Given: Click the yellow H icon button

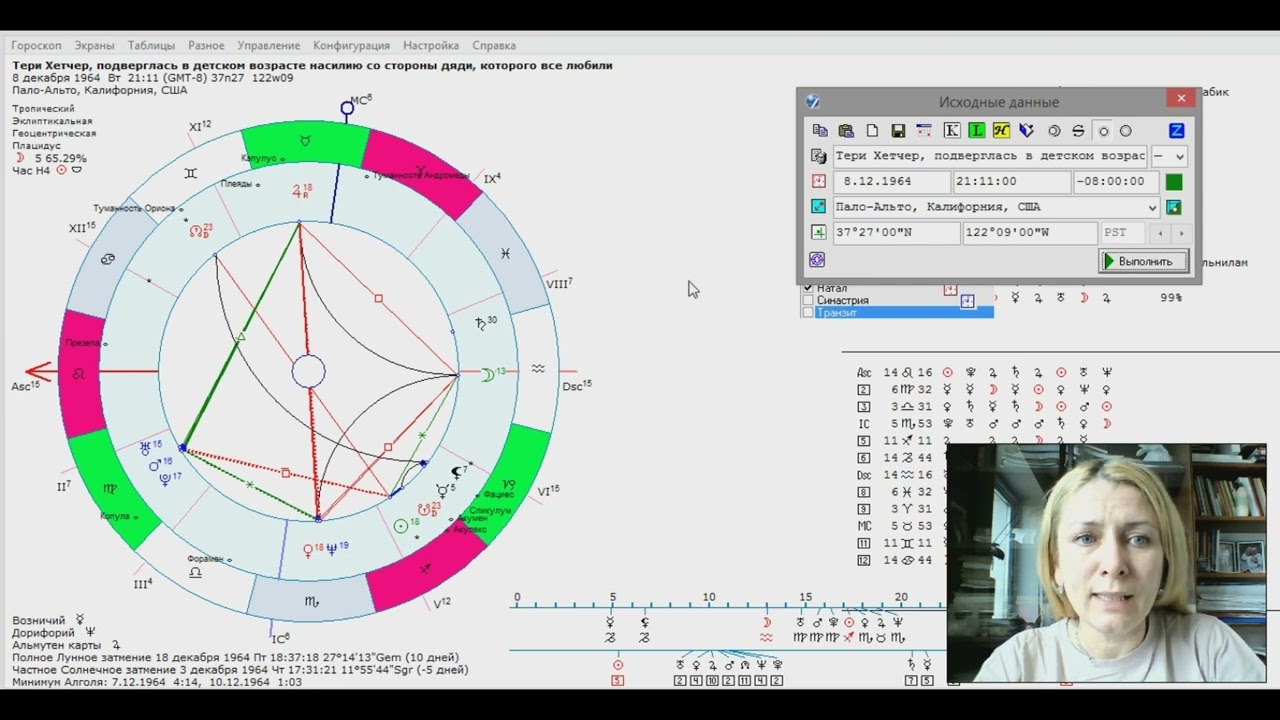Looking at the screenshot, I should (1001, 131).
